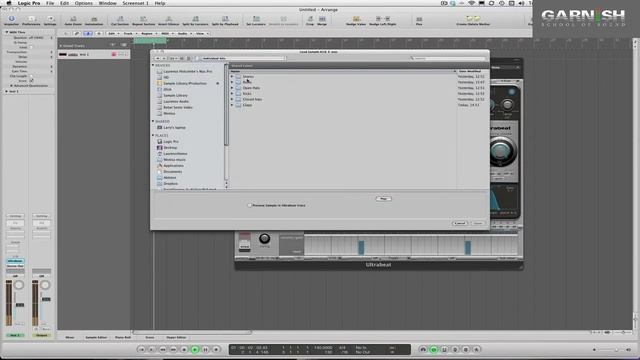Open the folder path dropdown in dialog
Screen dimensions: 640x360
[x=241, y=58]
